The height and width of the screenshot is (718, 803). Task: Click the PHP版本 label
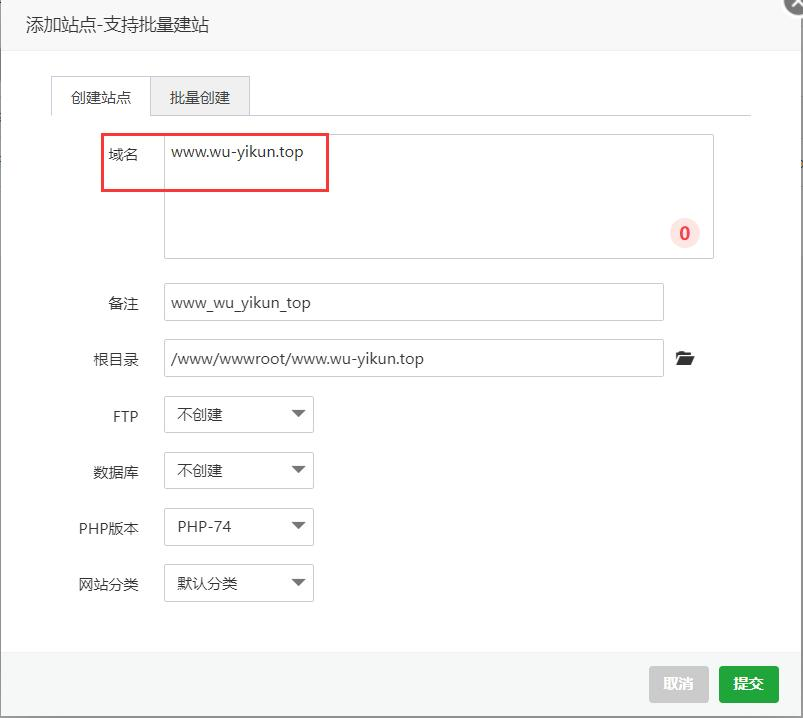point(109,528)
